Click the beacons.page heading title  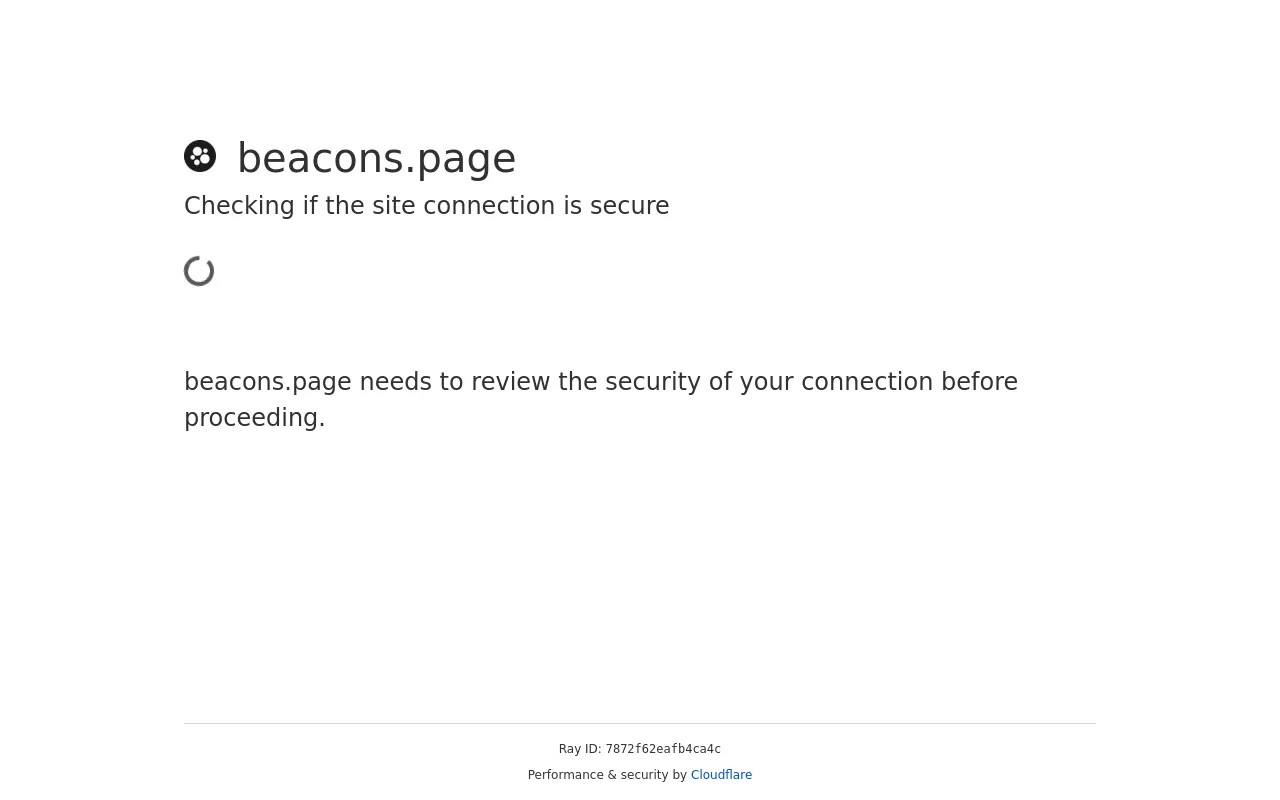pos(376,158)
